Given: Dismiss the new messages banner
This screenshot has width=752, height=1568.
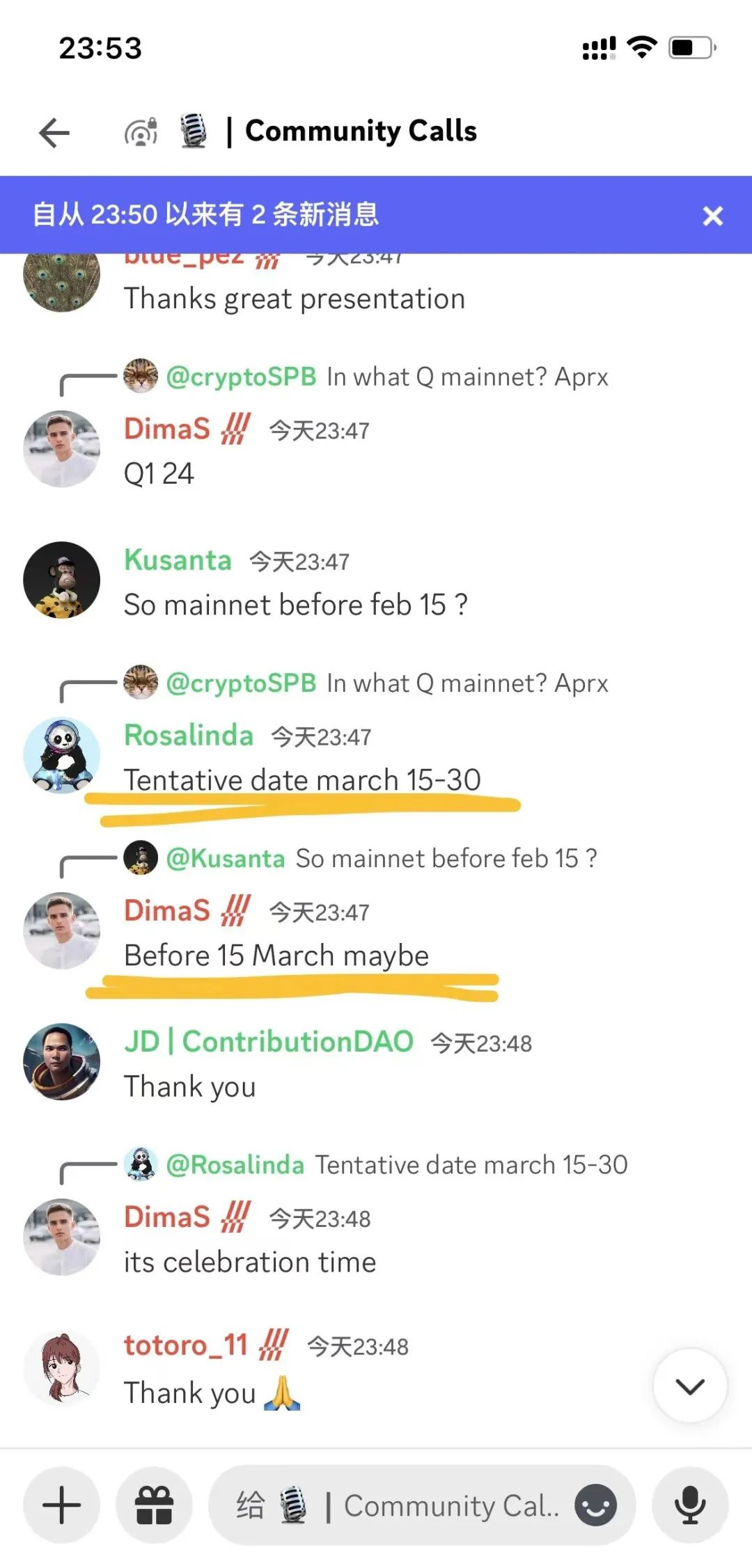Looking at the screenshot, I should coord(712,216).
